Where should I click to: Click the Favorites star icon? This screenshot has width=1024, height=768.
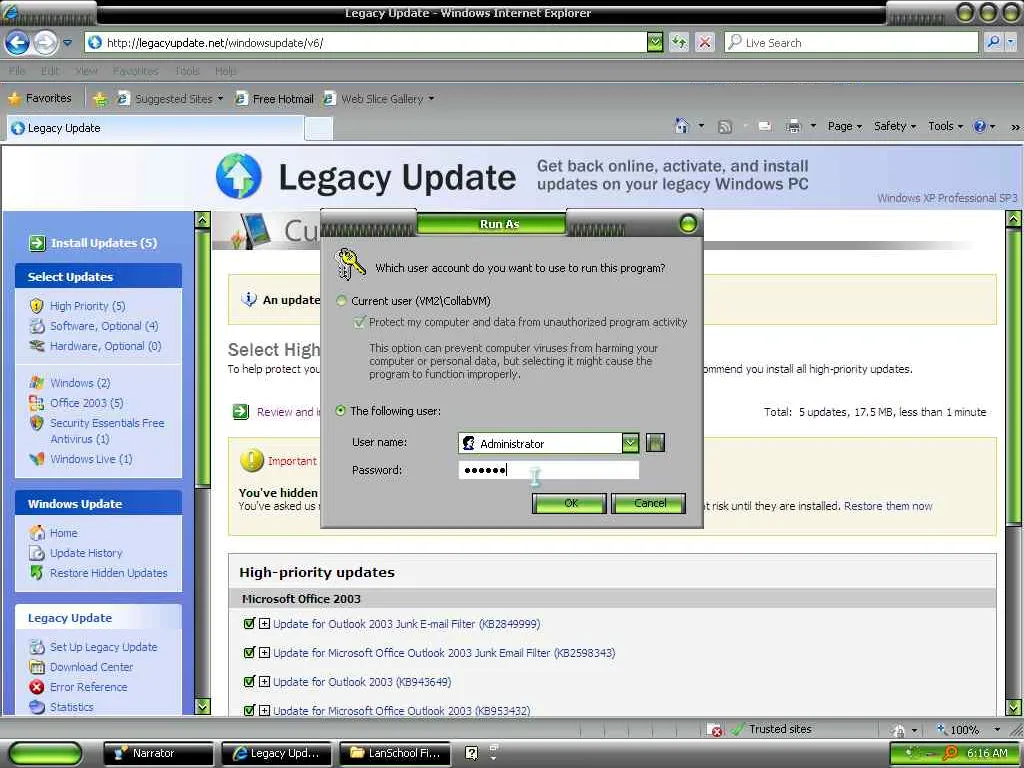pyautogui.click(x=14, y=99)
